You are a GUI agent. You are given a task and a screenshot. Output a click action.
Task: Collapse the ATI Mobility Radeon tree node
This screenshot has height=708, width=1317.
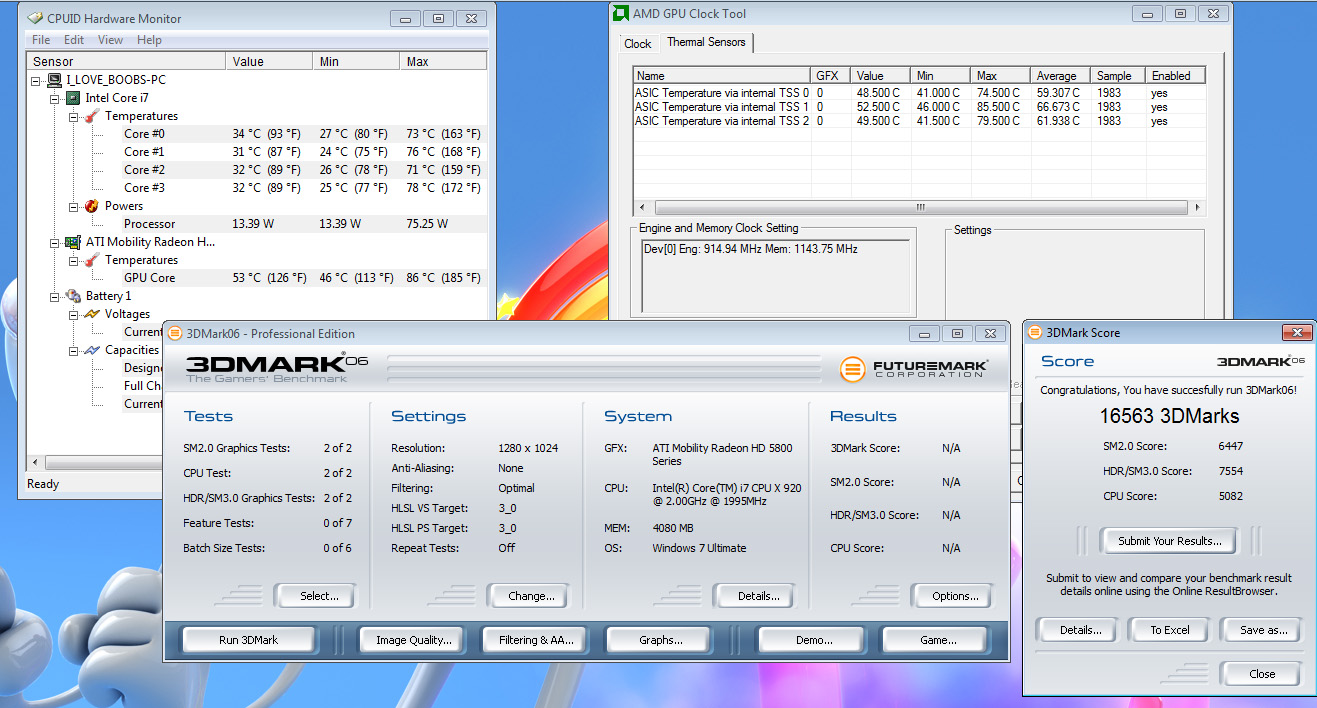click(x=55, y=242)
